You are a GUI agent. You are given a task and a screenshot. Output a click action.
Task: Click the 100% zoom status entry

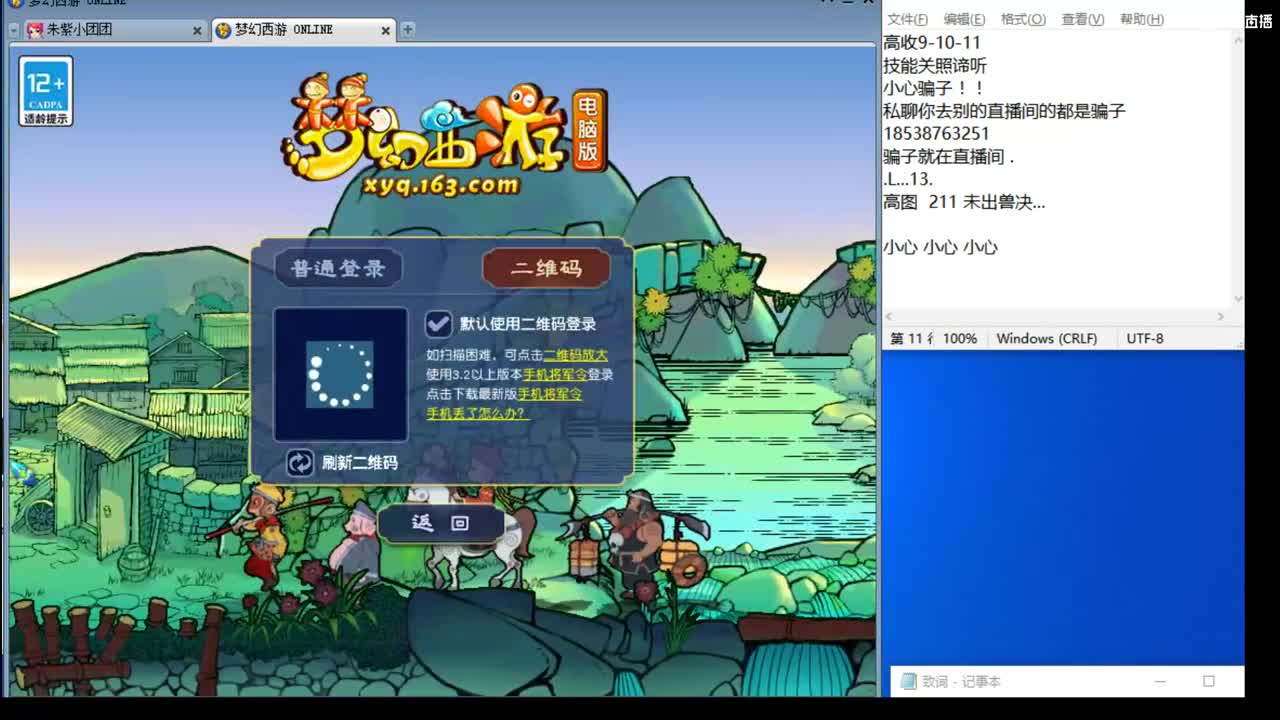click(960, 339)
